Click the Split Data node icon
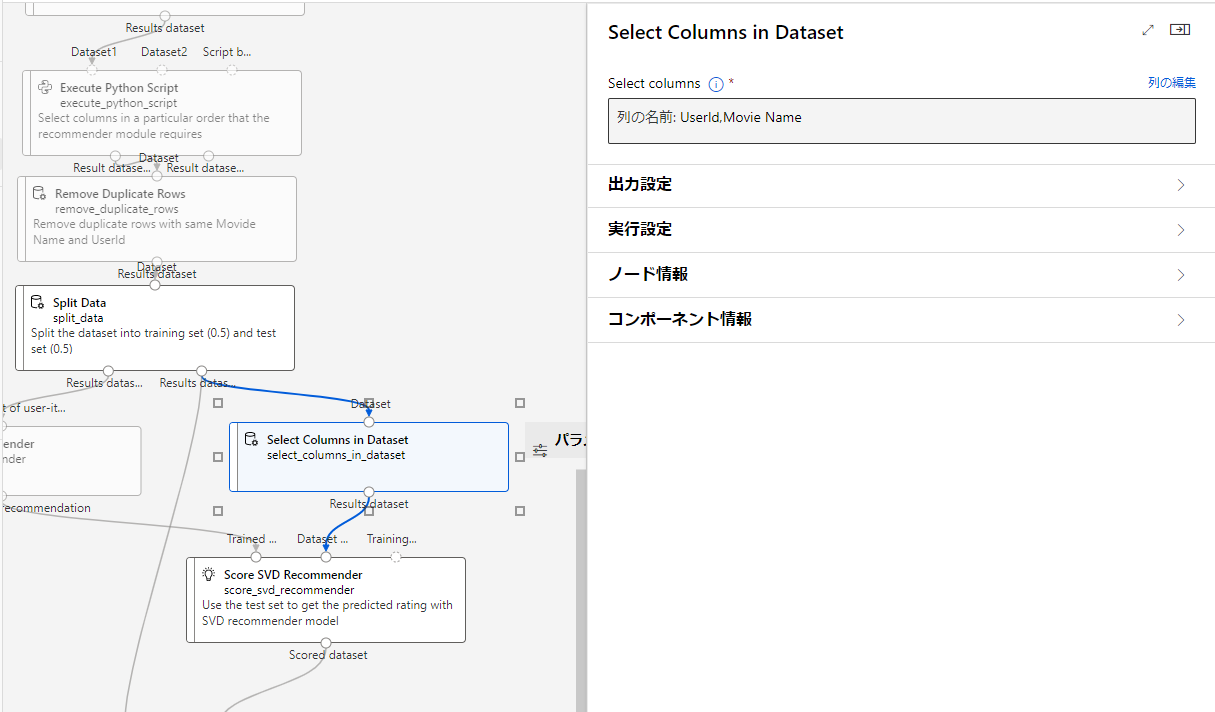The image size is (1215, 712). click(37, 302)
